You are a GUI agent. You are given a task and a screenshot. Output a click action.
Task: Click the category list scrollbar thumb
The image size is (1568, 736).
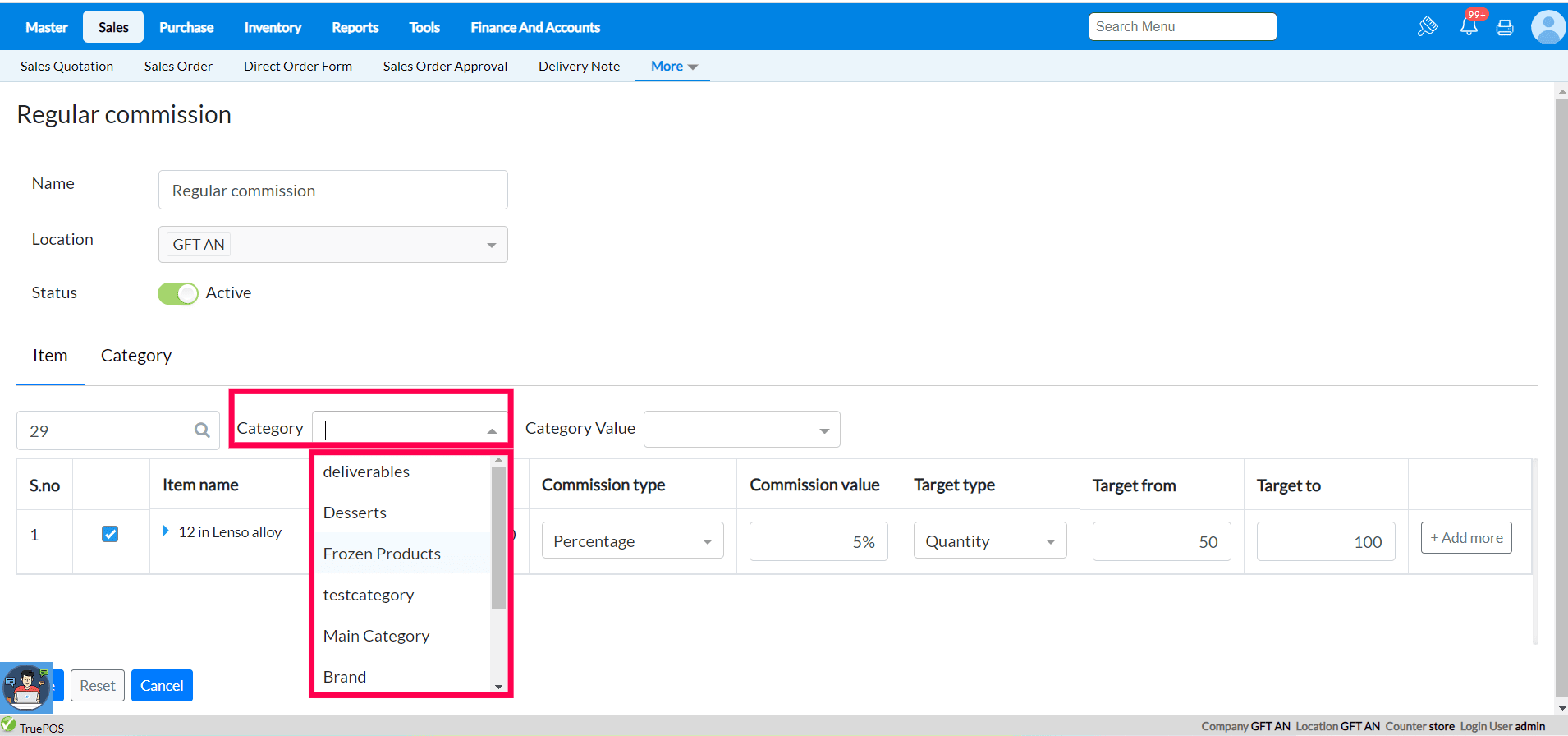pos(498,538)
